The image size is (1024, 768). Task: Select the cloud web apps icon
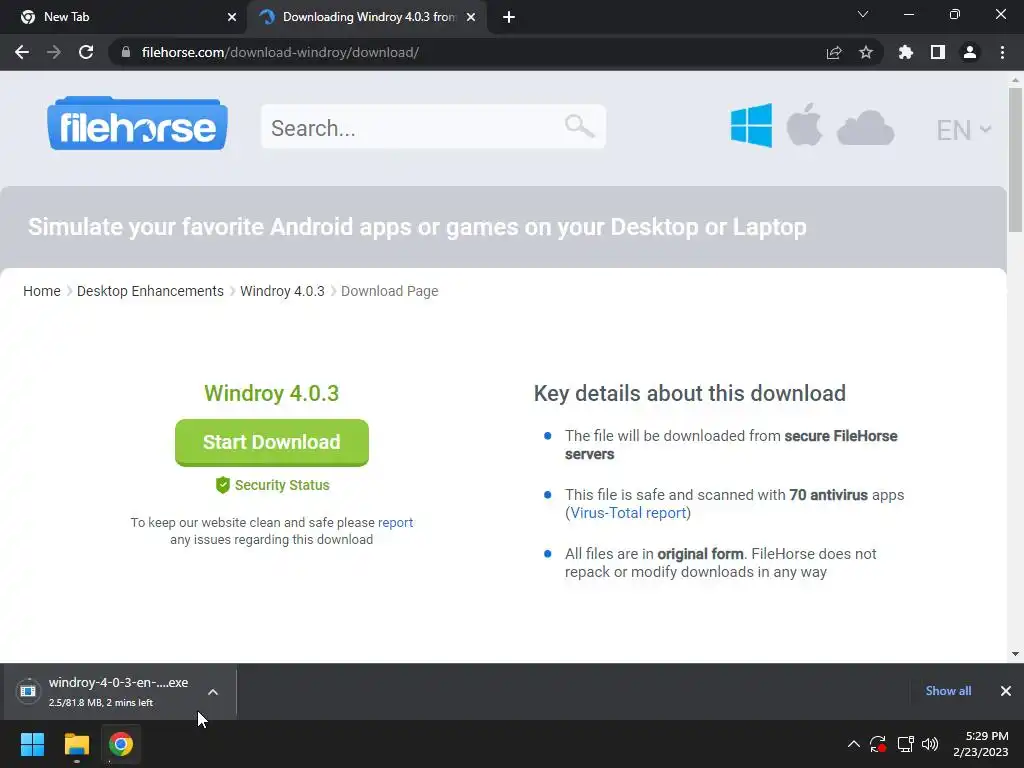(865, 128)
